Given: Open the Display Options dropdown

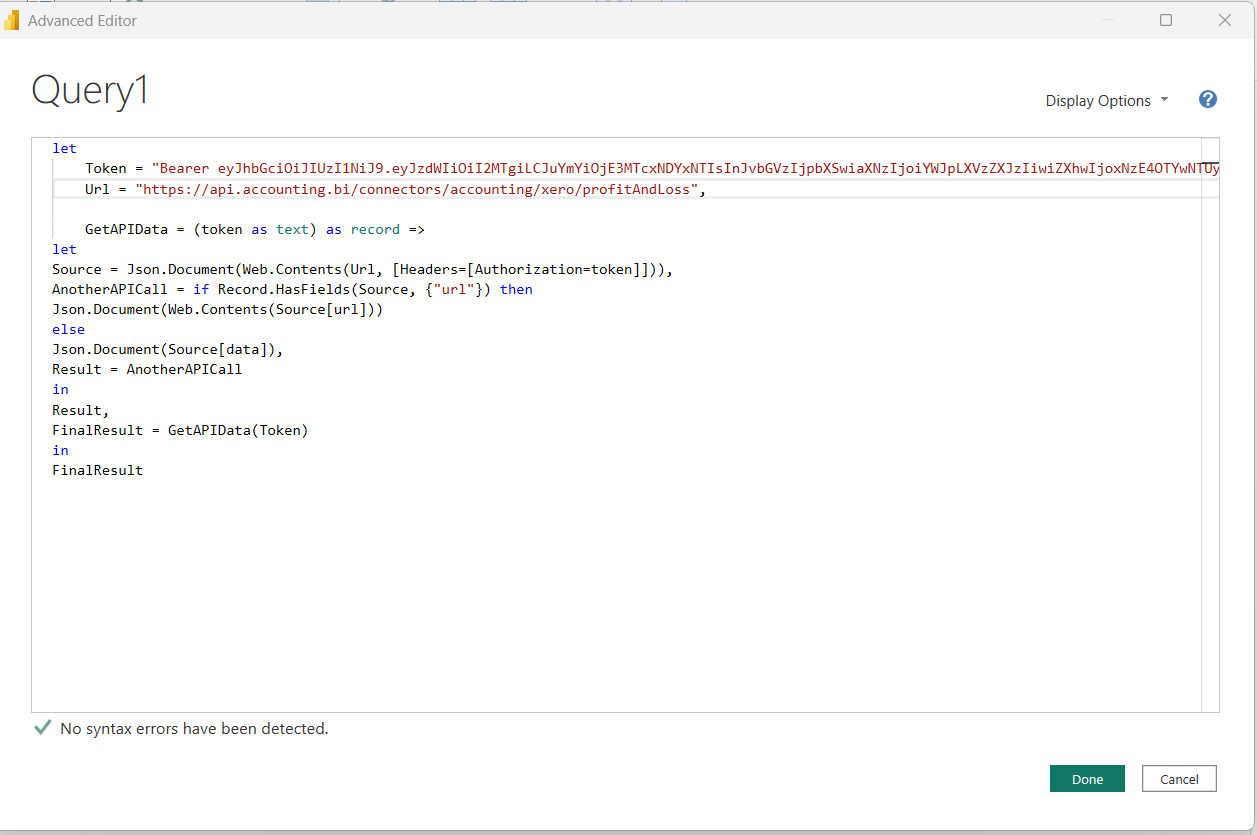Looking at the screenshot, I should pyautogui.click(x=1106, y=100).
